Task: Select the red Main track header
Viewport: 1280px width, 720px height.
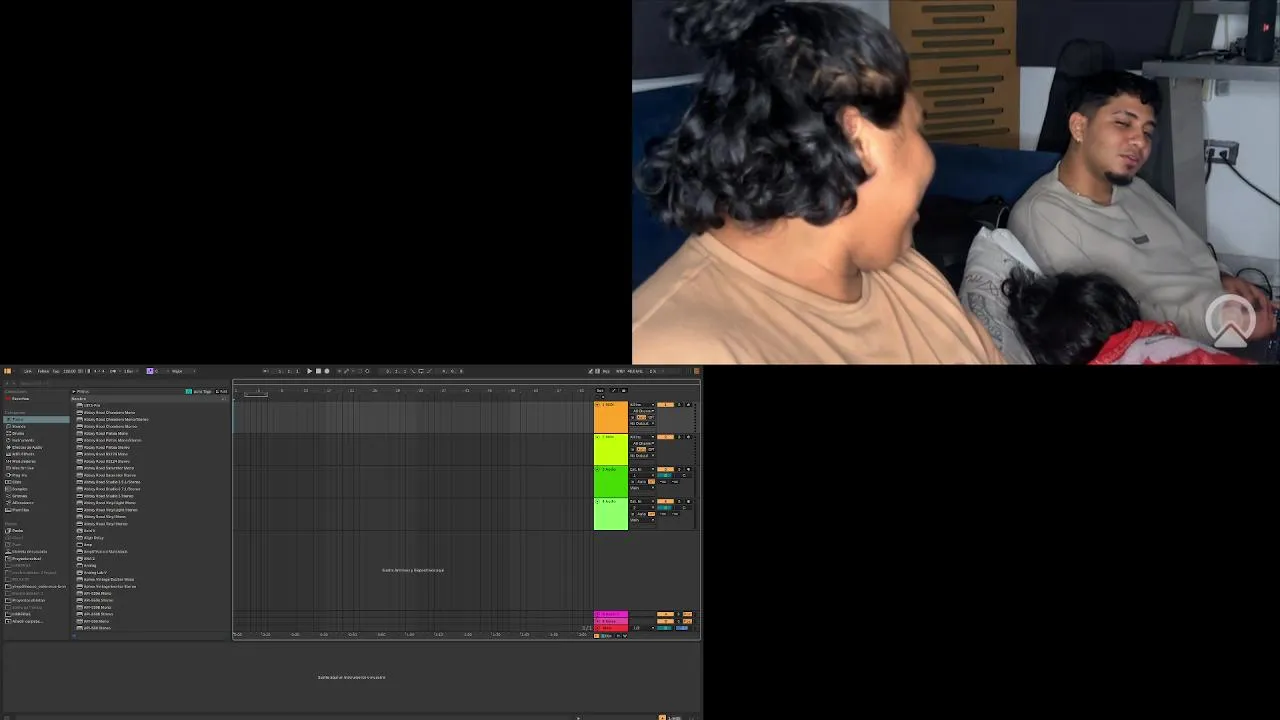Action: (611, 628)
